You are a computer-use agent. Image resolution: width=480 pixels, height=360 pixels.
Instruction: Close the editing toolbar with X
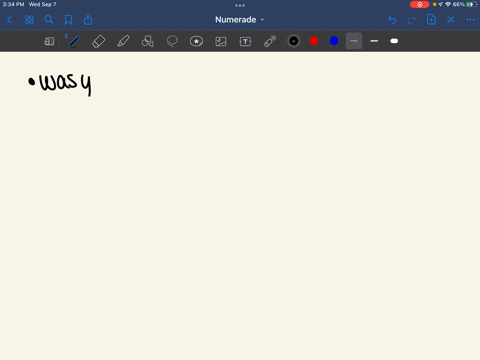(x=451, y=20)
